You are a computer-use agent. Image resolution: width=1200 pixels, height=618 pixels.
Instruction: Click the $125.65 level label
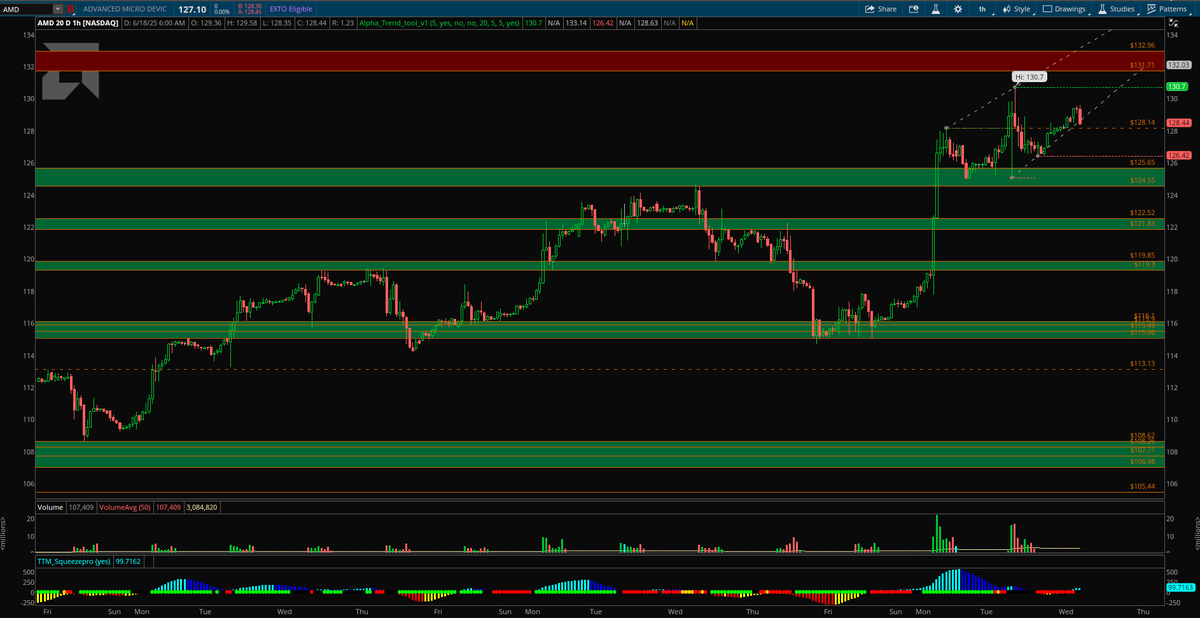[1142, 162]
